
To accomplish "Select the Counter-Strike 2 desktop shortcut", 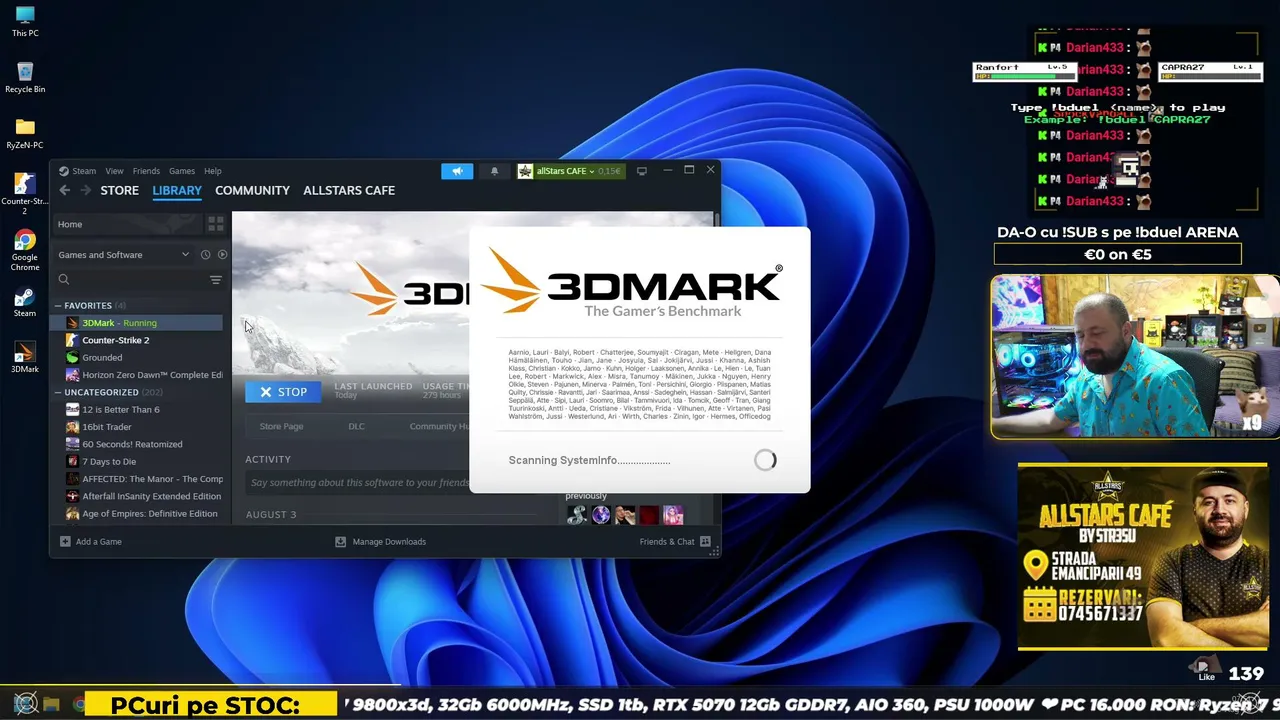I will [x=25, y=193].
